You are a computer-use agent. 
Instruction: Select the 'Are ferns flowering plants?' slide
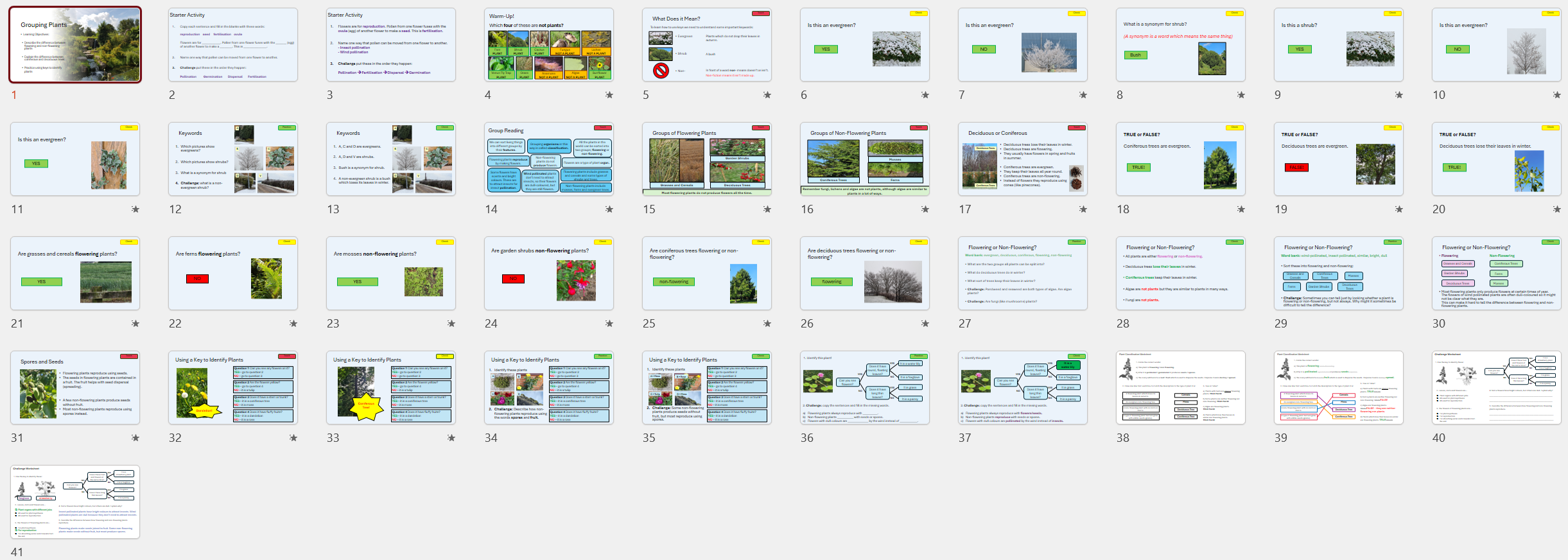click(233, 274)
